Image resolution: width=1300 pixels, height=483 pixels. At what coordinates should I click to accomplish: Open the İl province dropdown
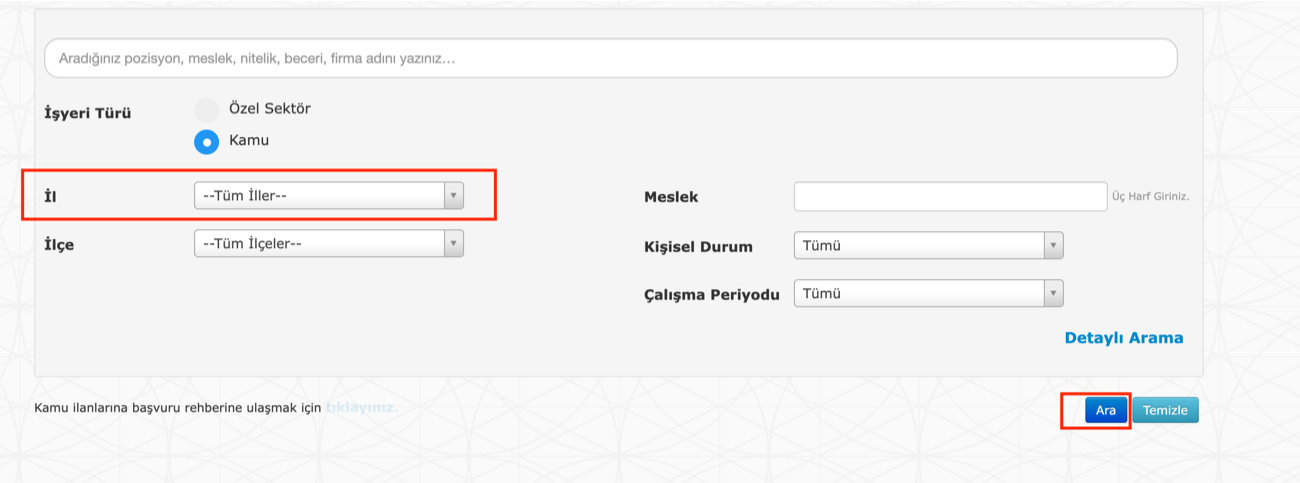click(x=329, y=196)
